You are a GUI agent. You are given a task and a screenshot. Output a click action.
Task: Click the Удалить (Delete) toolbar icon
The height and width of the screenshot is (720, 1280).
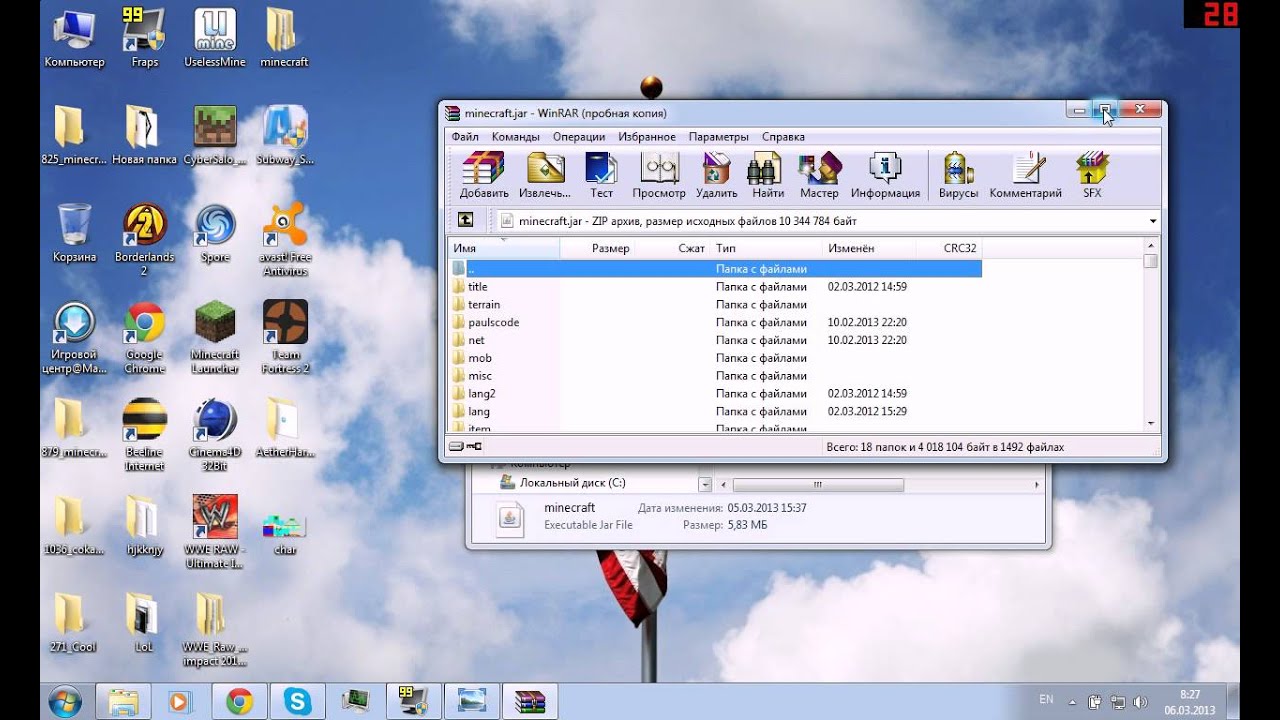(716, 175)
